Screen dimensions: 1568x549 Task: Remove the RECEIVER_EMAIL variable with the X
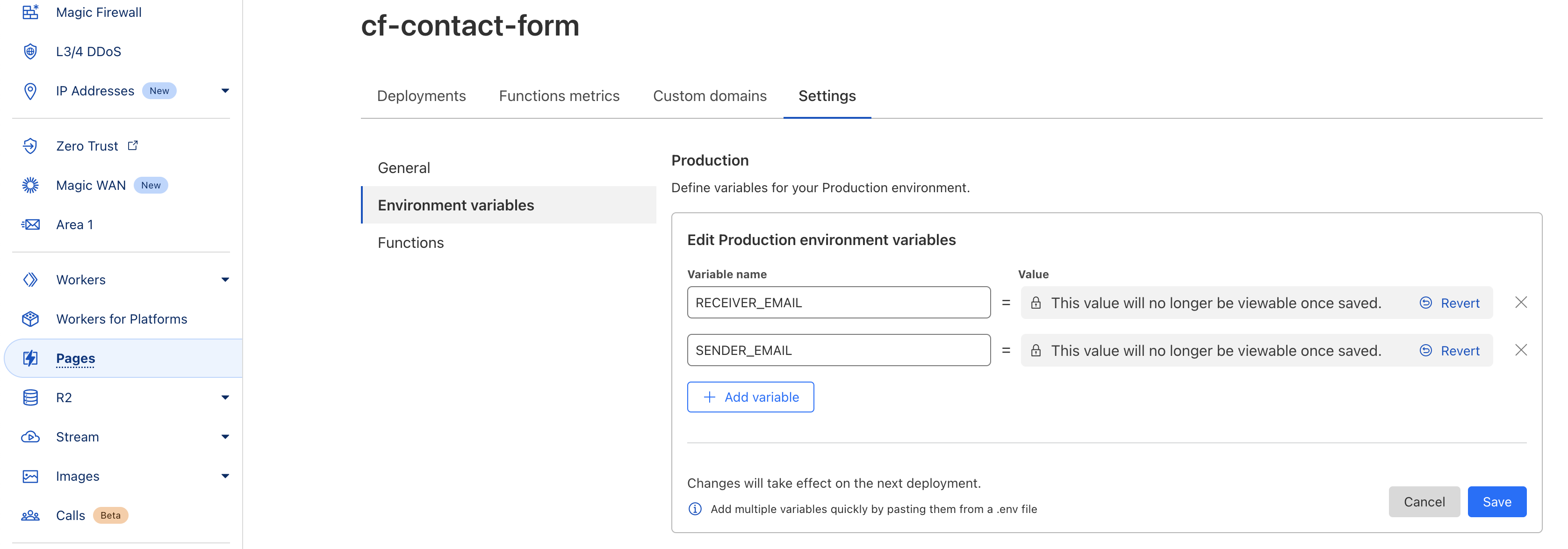(x=1521, y=302)
